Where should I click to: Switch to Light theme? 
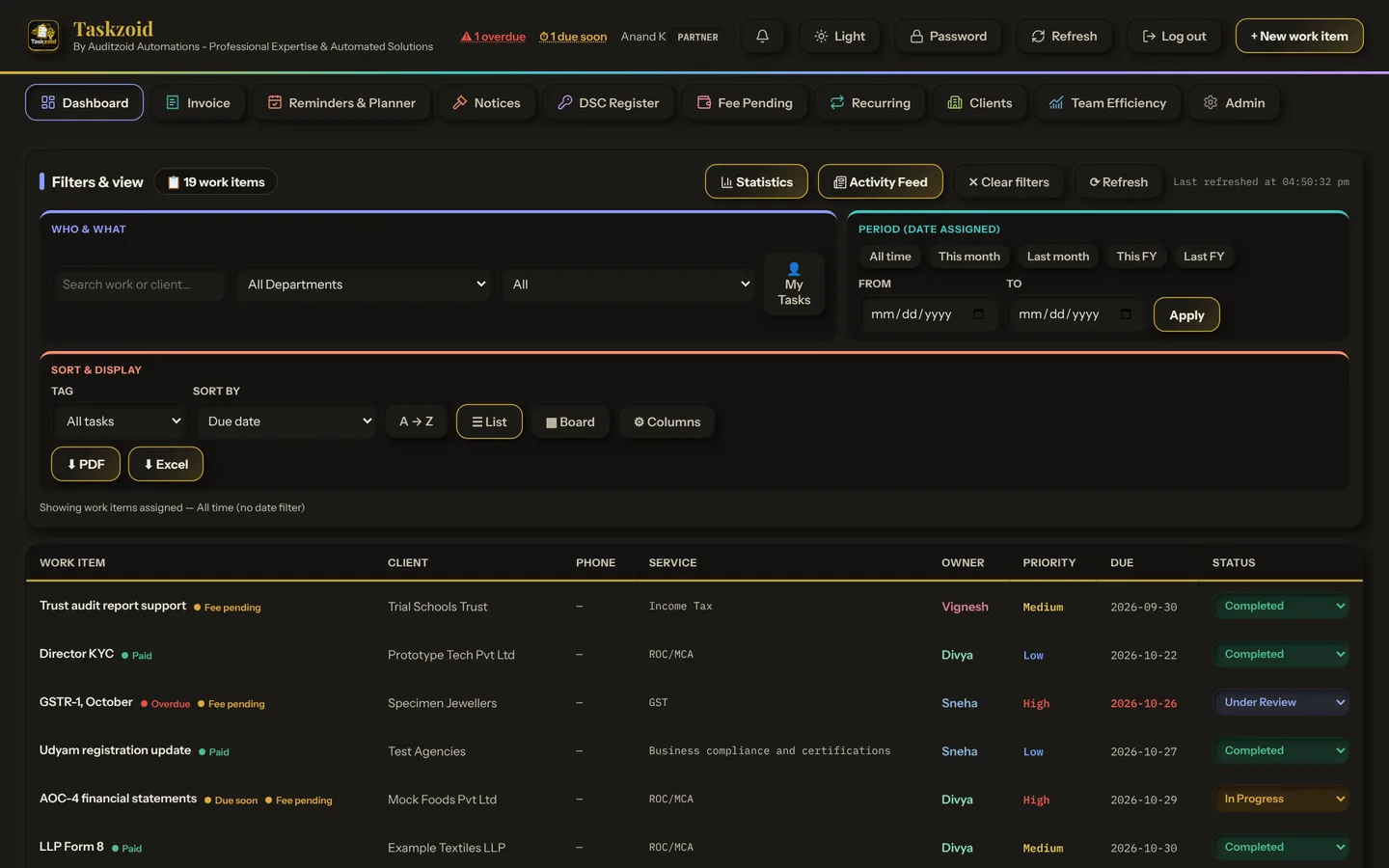pyautogui.click(x=840, y=36)
